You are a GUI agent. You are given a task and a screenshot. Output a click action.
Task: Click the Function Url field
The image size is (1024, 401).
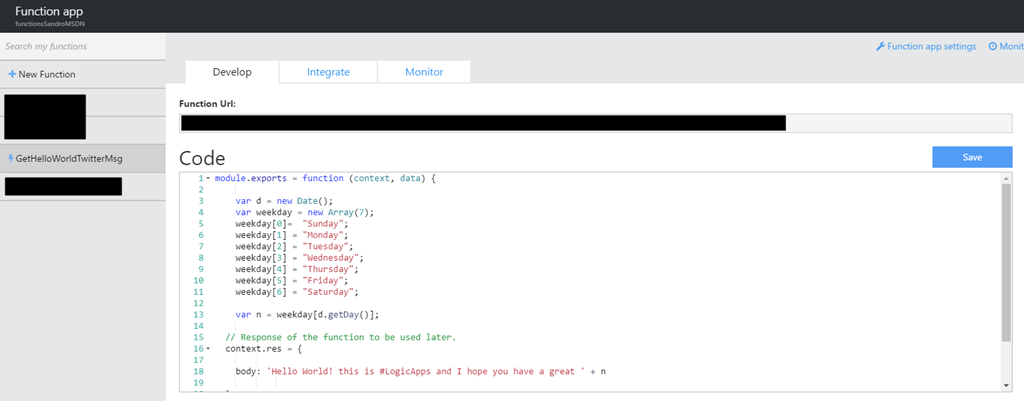tap(595, 123)
